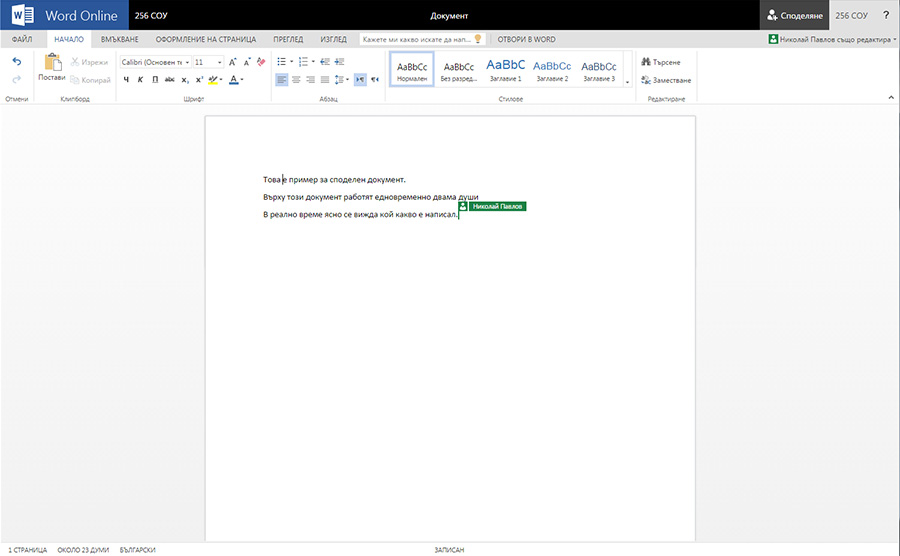Click the numbered list icon
Viewport: 900px width, 556px height.
tap(303, 61)
